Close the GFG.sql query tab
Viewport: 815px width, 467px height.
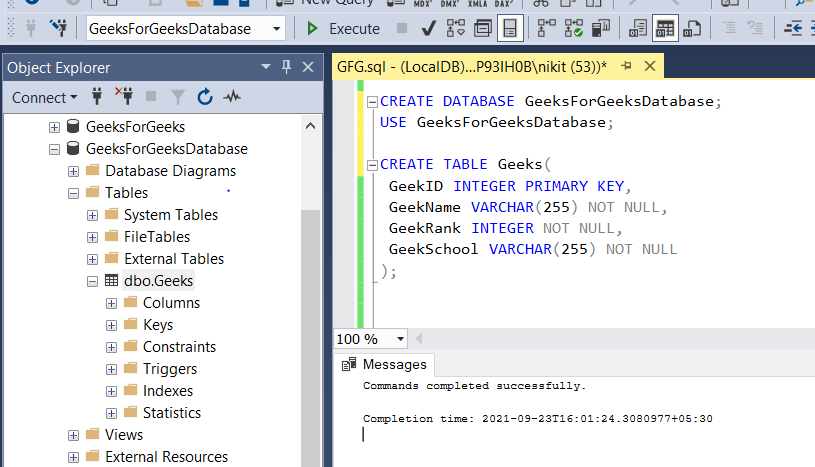coord(648,66)
